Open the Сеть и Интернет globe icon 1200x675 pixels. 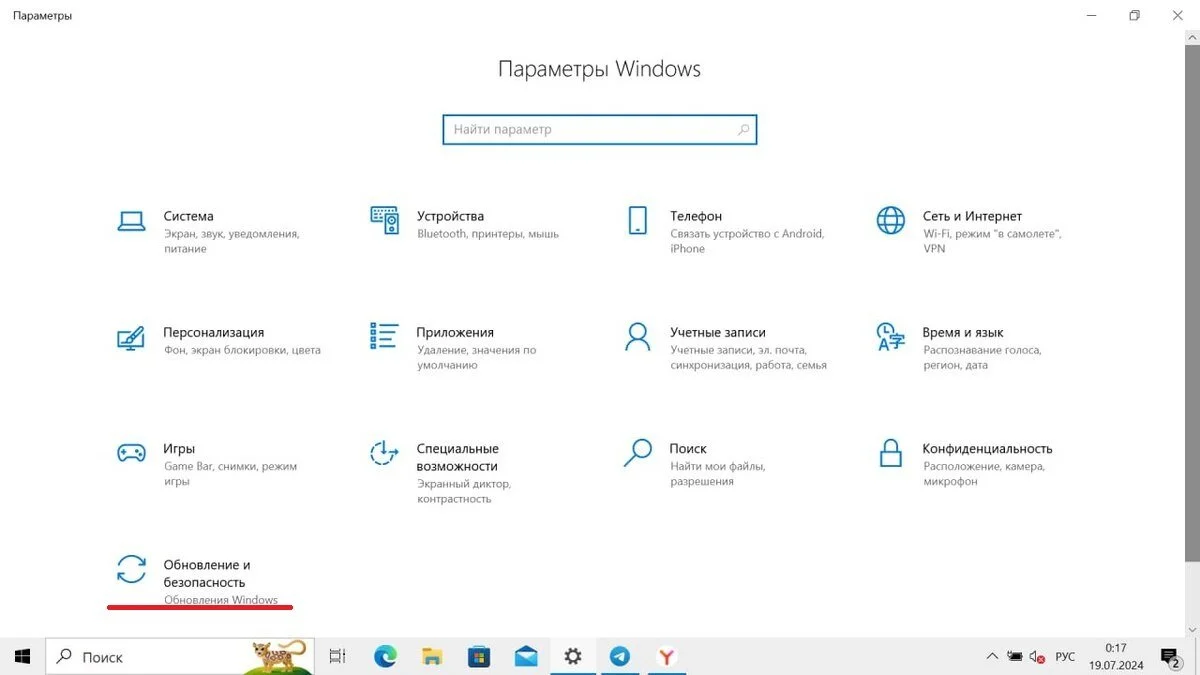coord(890,220)
